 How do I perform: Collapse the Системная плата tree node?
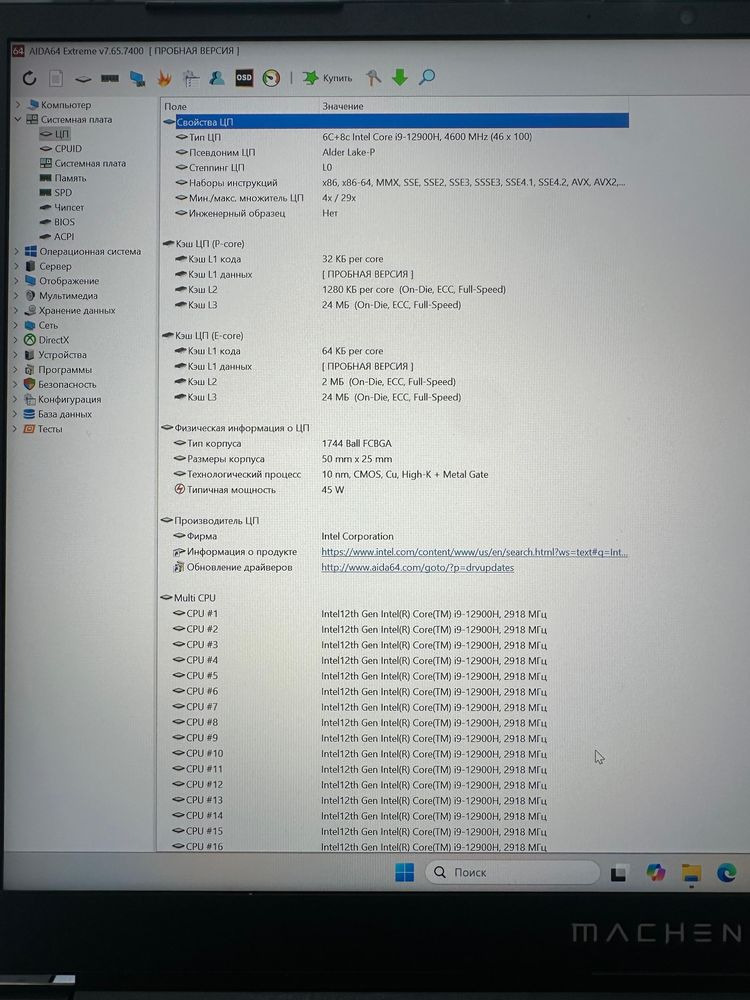point(18,119)
